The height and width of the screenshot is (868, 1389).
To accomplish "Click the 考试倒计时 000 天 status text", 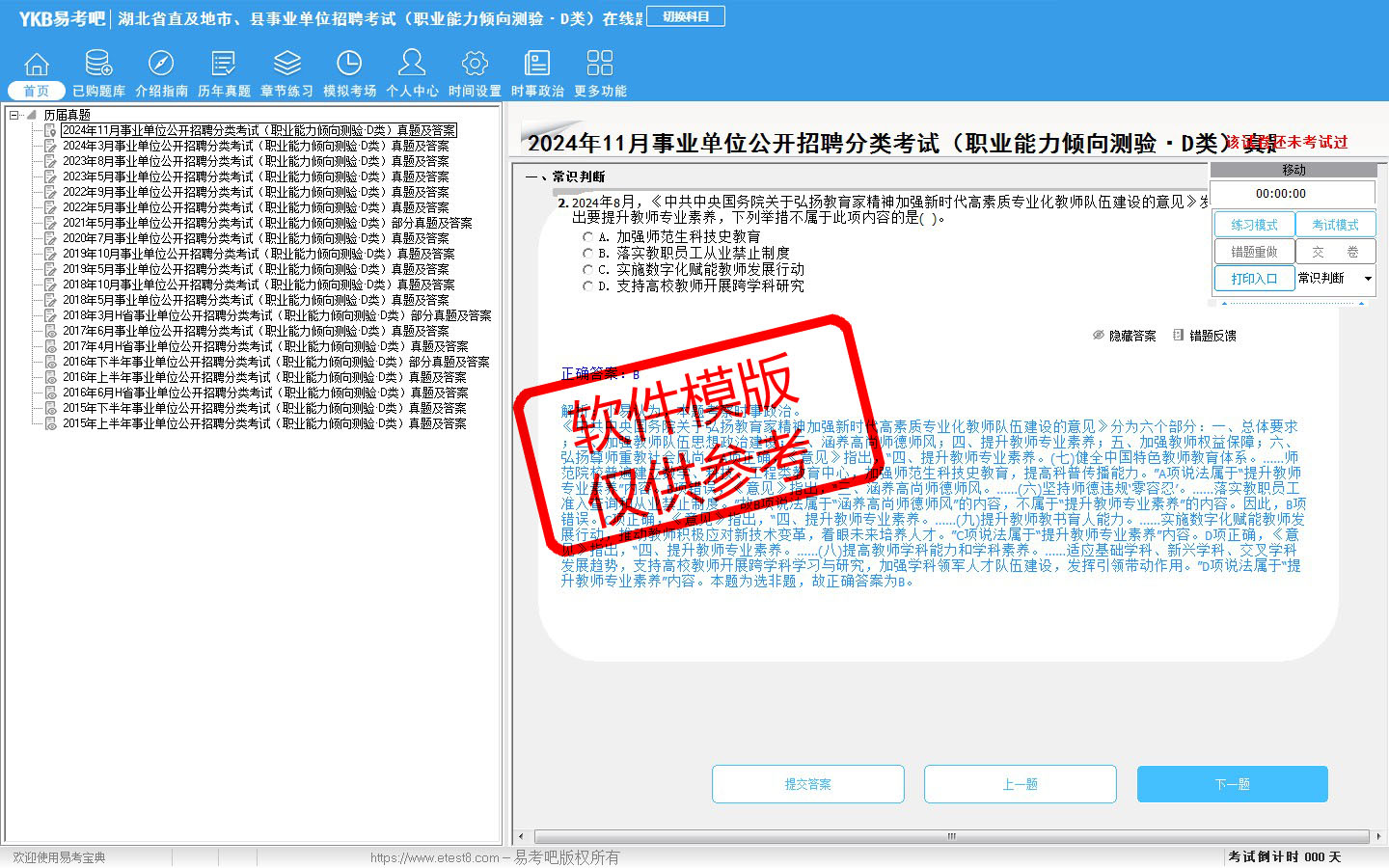I will pyautogui.click(x=1284, y=857).
